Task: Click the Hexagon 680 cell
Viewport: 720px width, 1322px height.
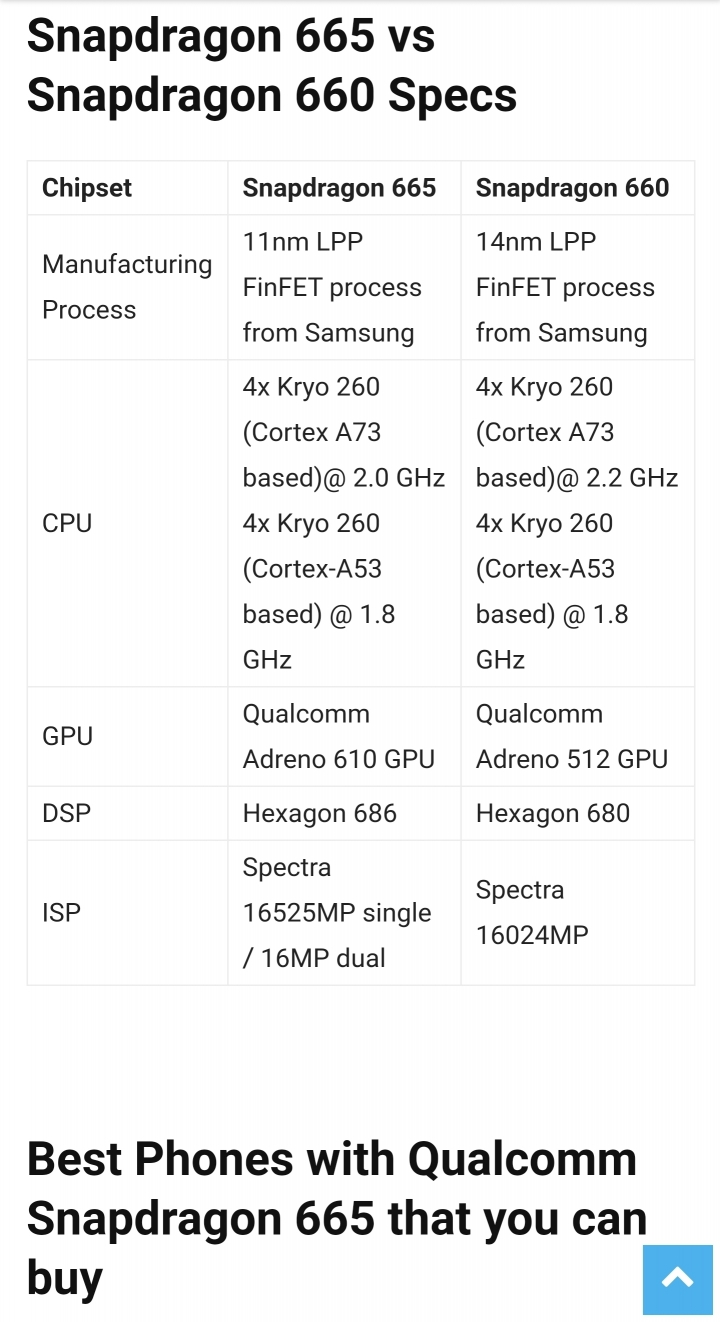Action: [x=577, y=813]
